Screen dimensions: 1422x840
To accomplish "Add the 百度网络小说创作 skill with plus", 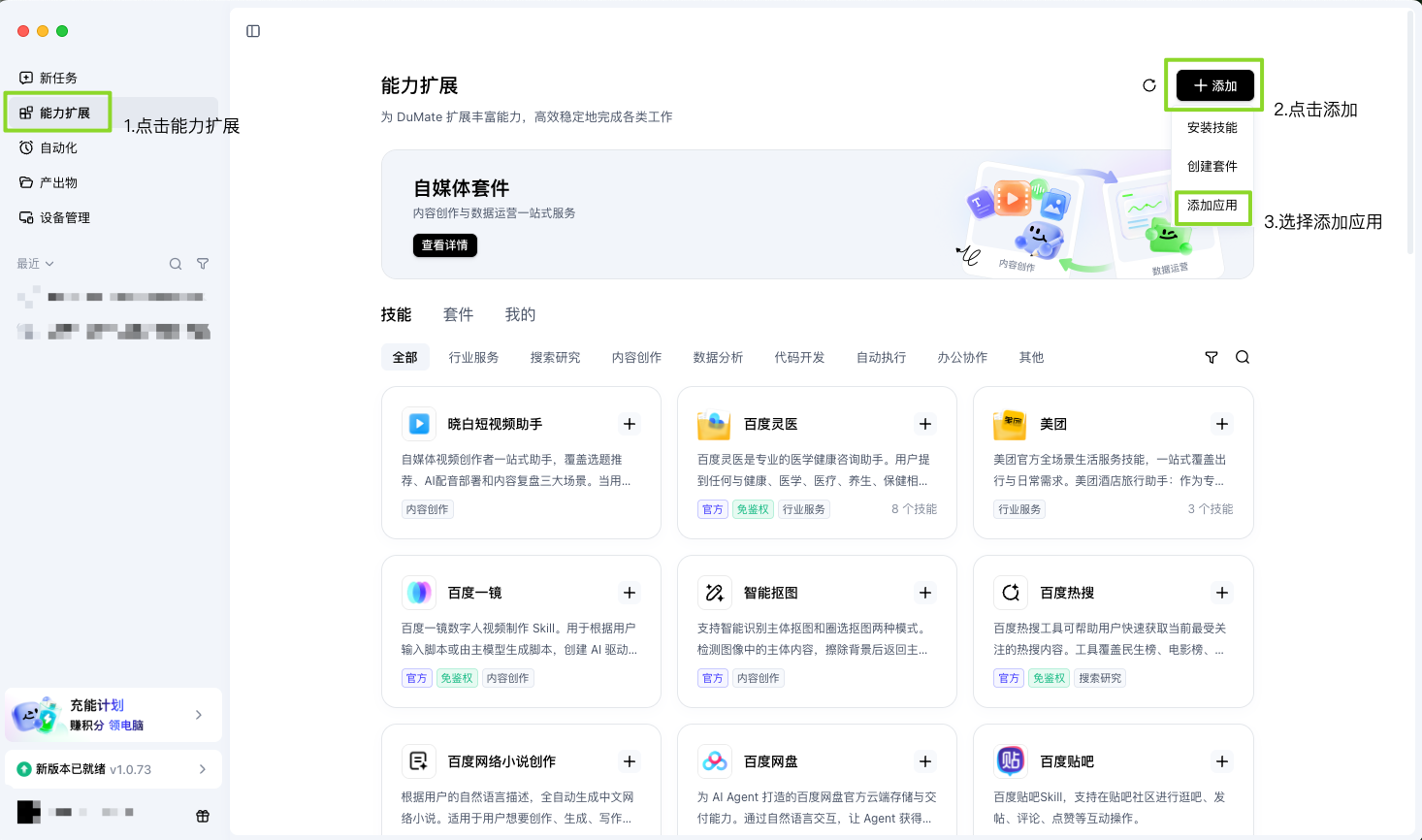I will [x=630, y=761].
